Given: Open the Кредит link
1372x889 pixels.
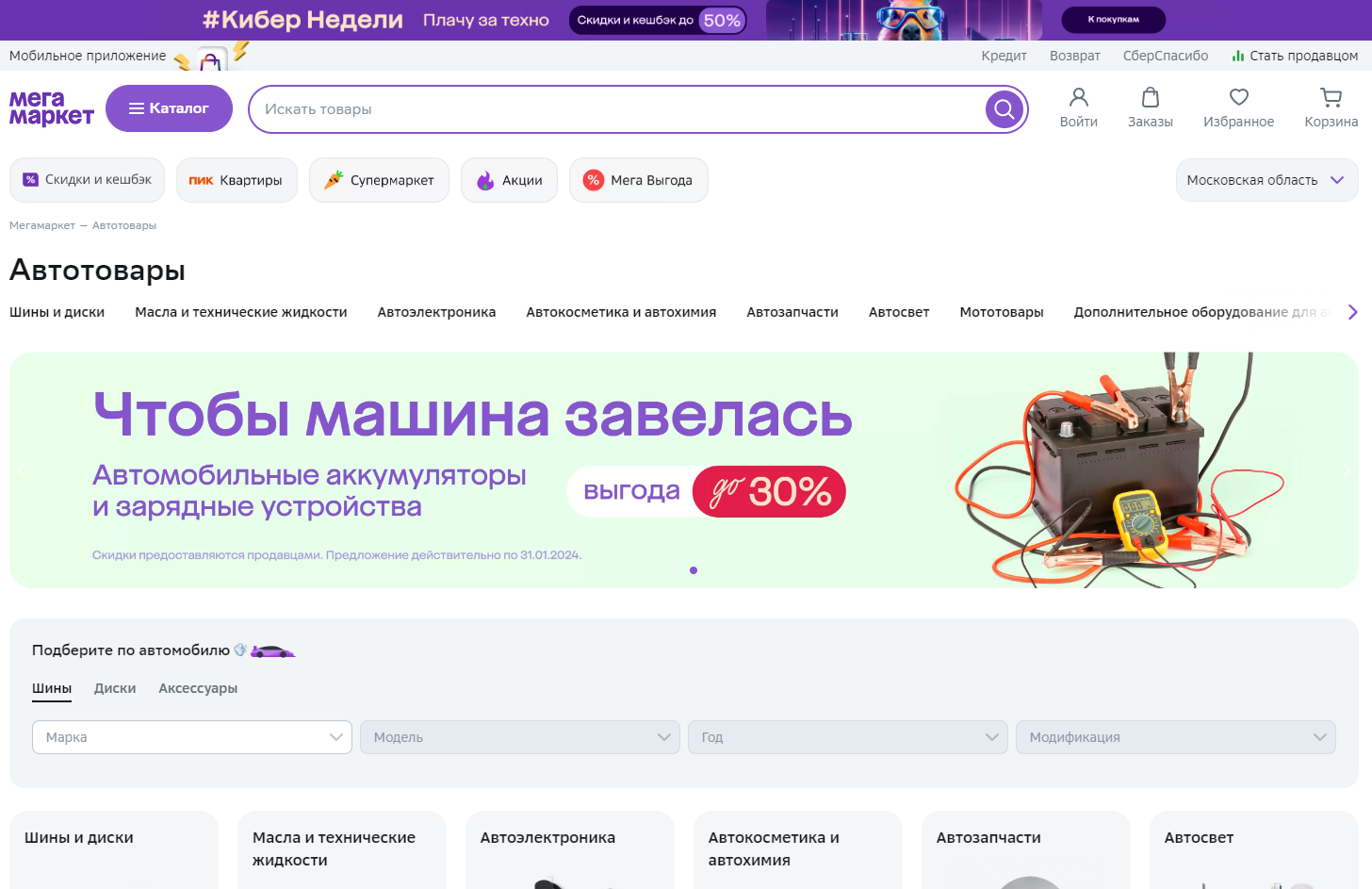Looking at the screenshot, I should click(x=1004, y=56).
